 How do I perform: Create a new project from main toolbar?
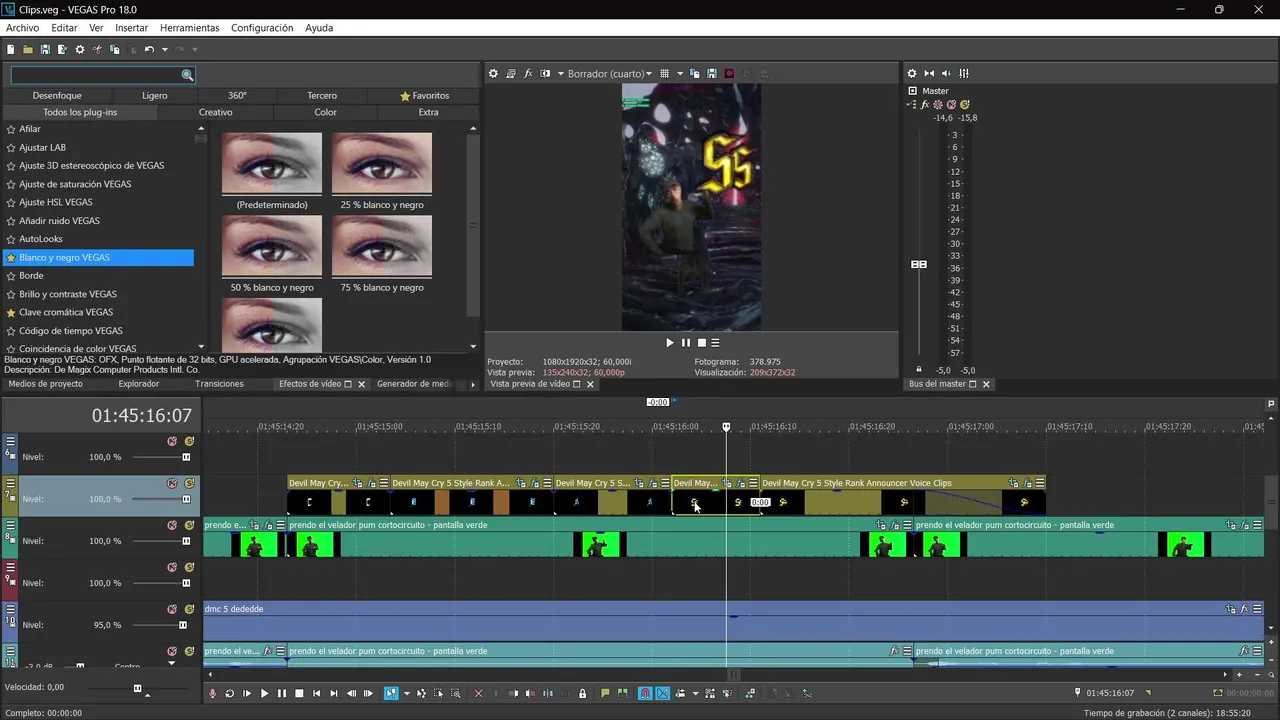click(x=10, y=49)
